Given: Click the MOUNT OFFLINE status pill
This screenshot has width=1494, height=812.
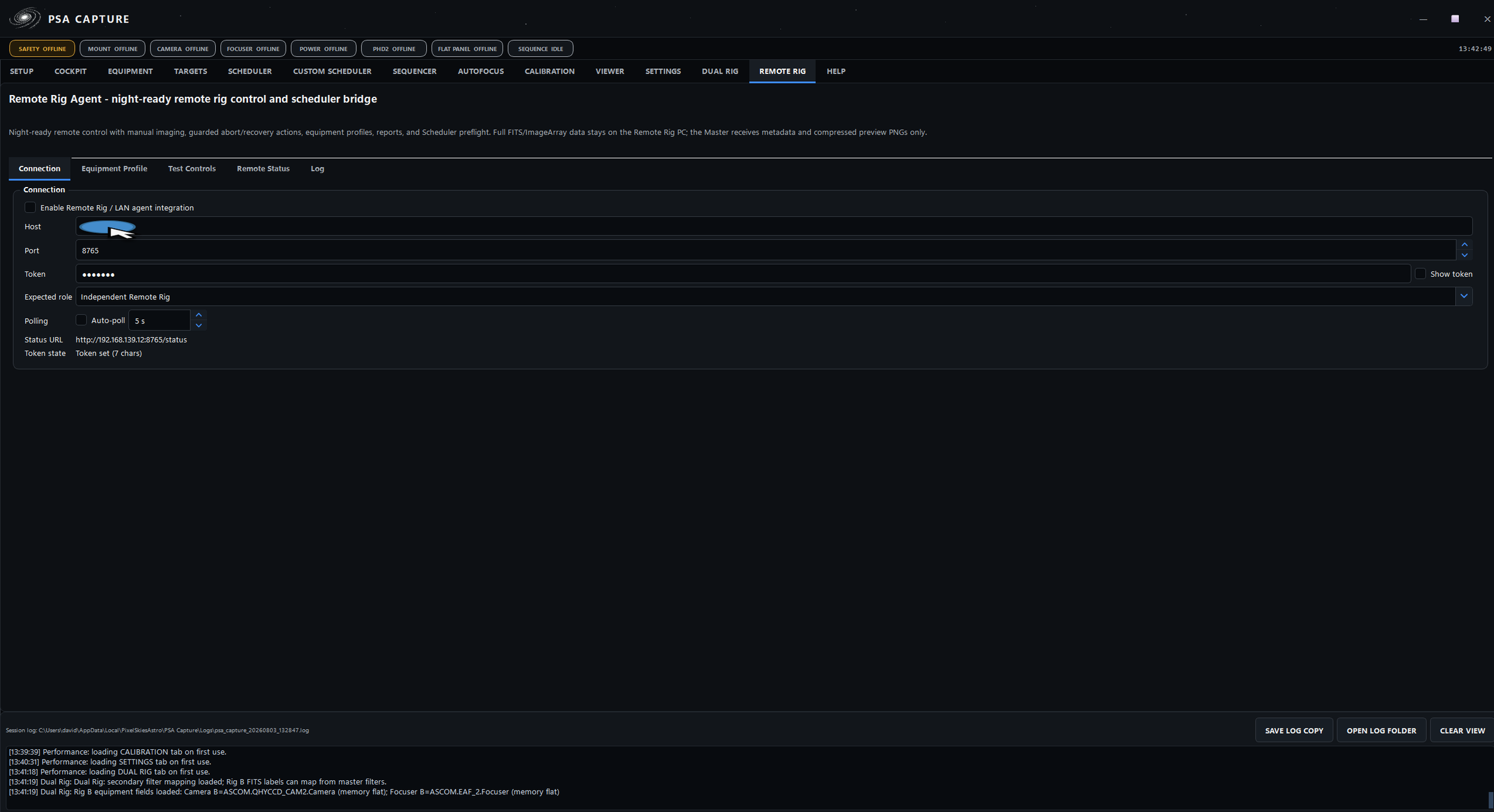Looking at the screenshot, I should [112, 48].
